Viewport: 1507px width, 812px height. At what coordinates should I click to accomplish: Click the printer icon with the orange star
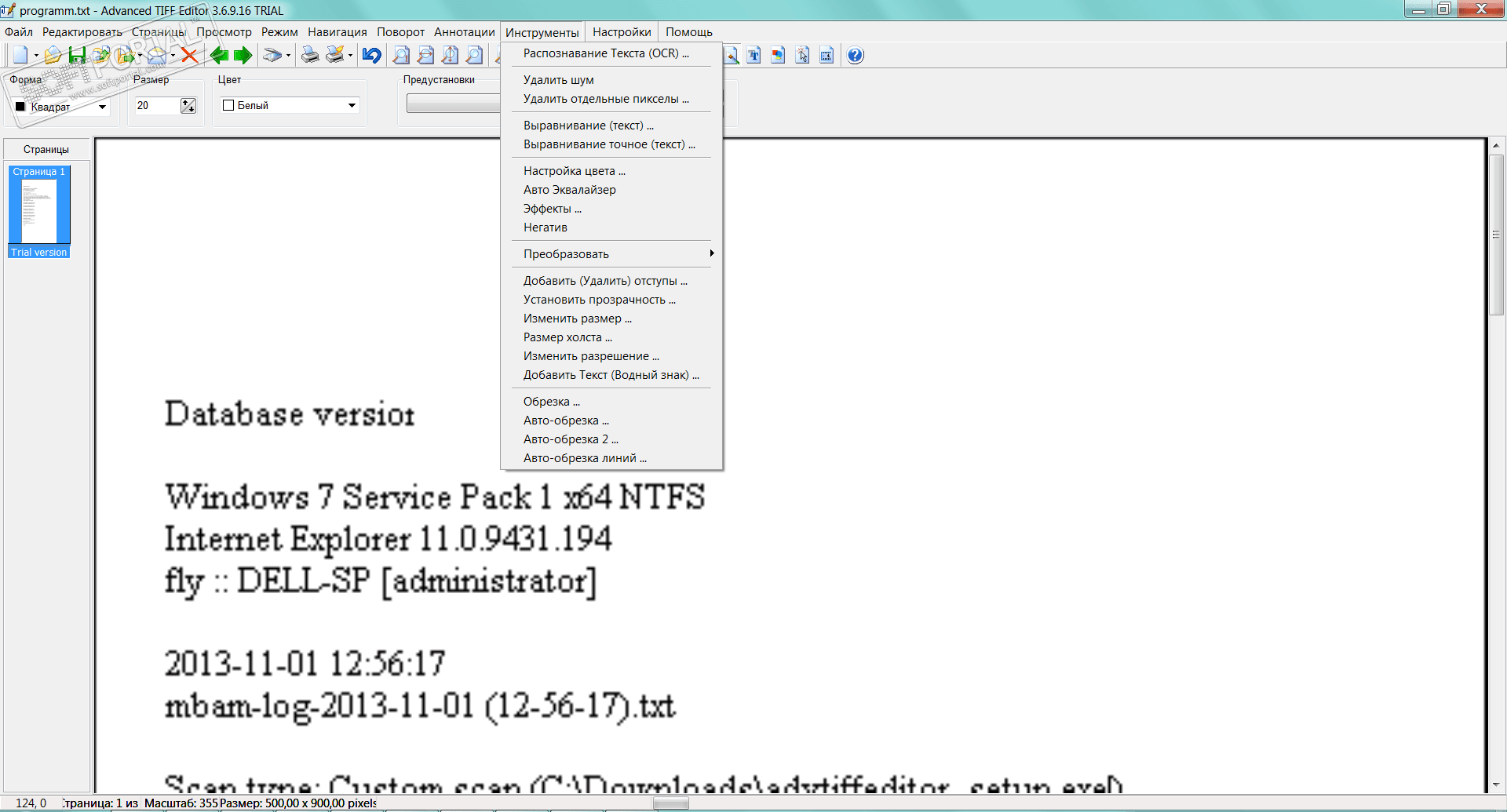[335, 55]
